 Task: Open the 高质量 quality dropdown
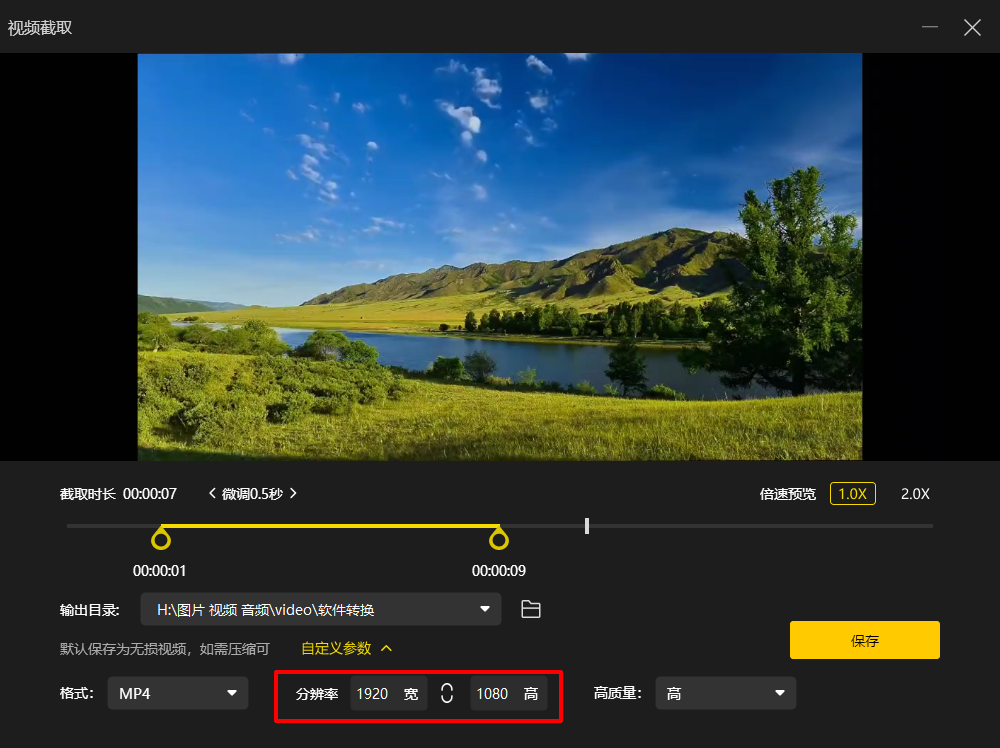point(725,693)
